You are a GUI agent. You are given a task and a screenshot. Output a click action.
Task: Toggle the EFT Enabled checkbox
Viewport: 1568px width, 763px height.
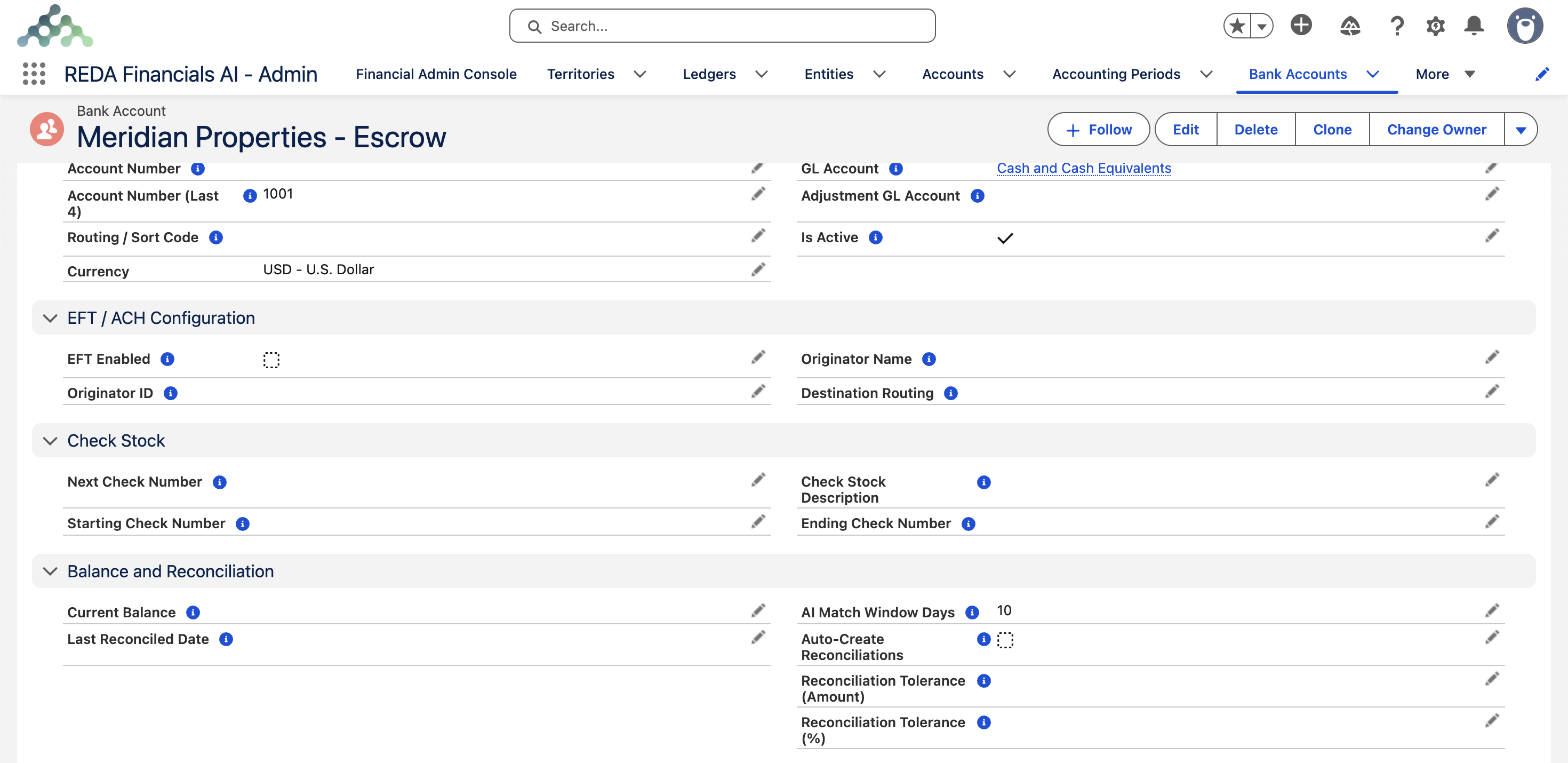[x=271, y=360]
